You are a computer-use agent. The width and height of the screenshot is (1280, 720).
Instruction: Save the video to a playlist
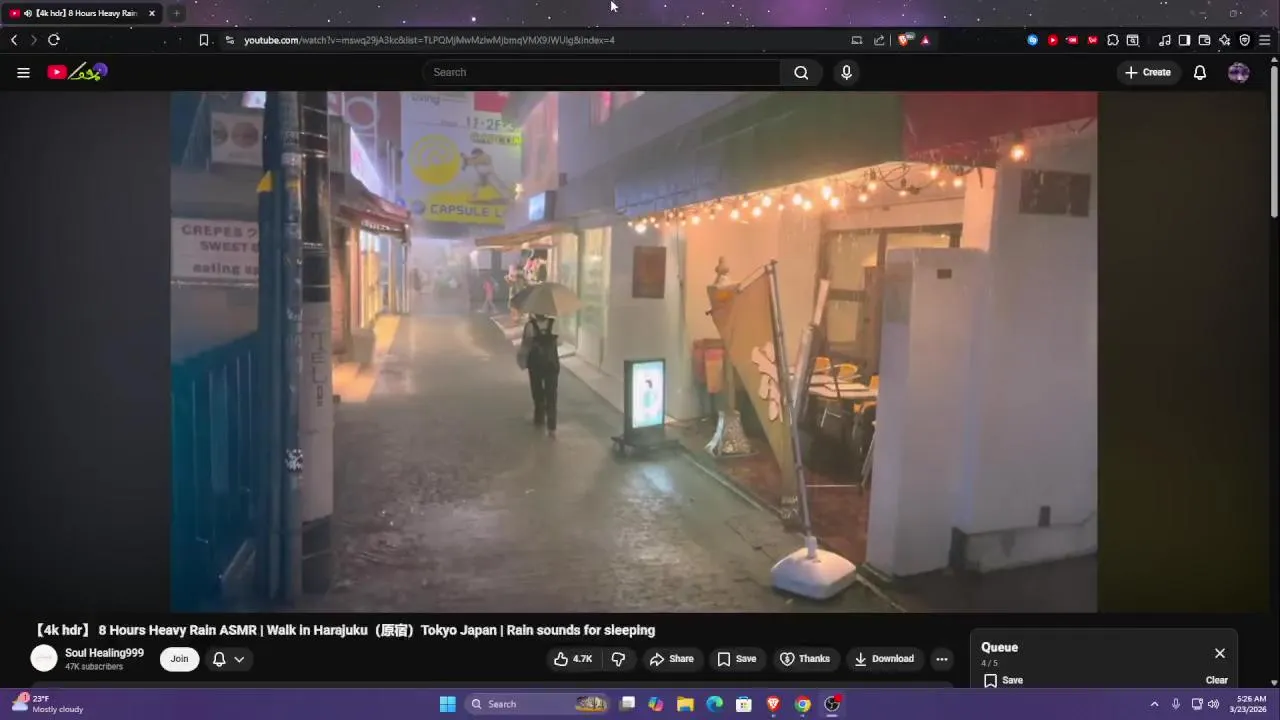point(736,659)
